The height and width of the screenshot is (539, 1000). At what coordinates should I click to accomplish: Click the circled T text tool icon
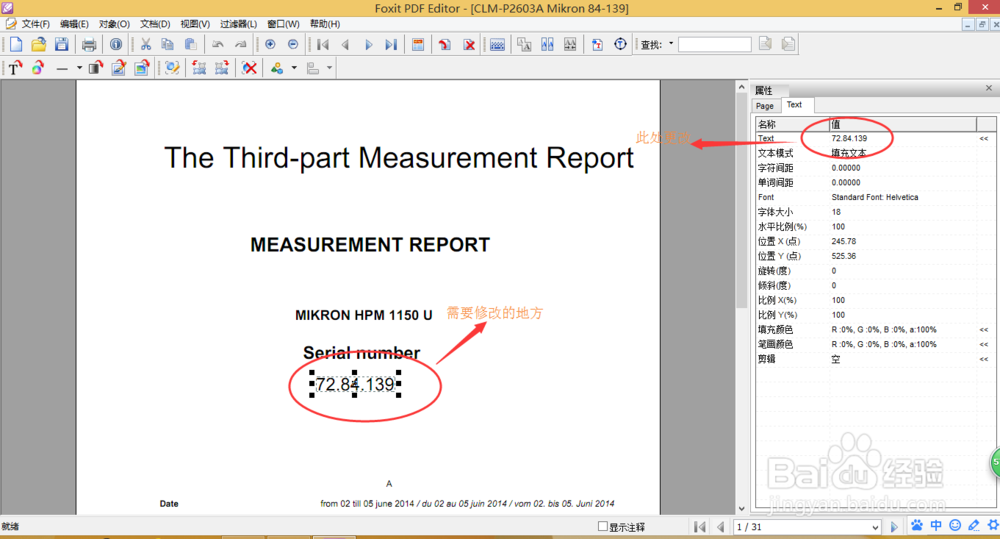point(620,45)
